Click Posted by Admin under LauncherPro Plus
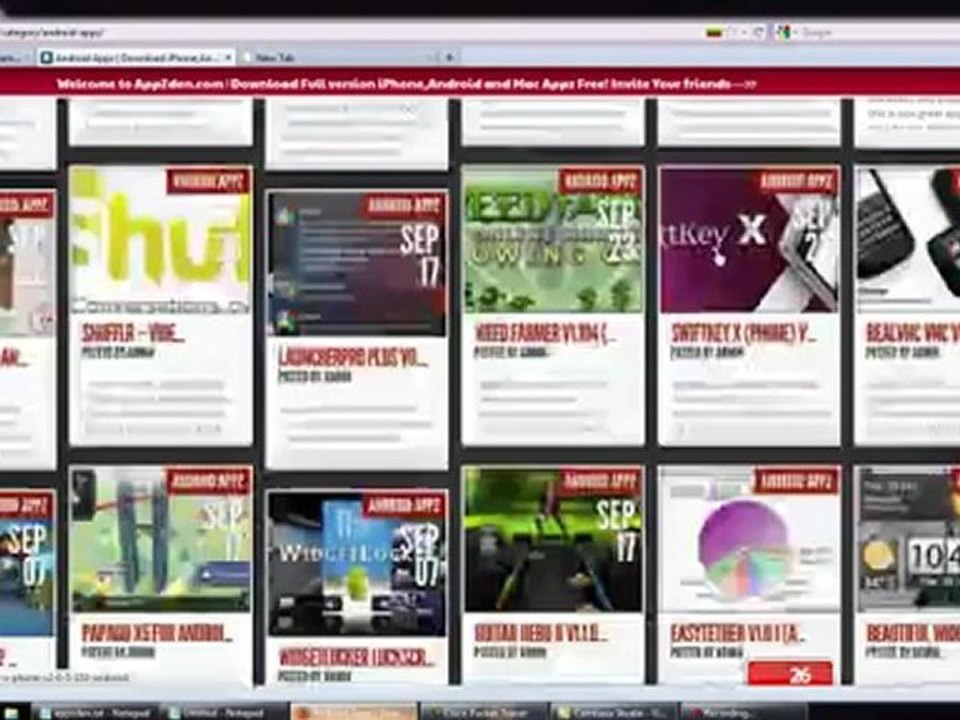 [x=314, y=377]
